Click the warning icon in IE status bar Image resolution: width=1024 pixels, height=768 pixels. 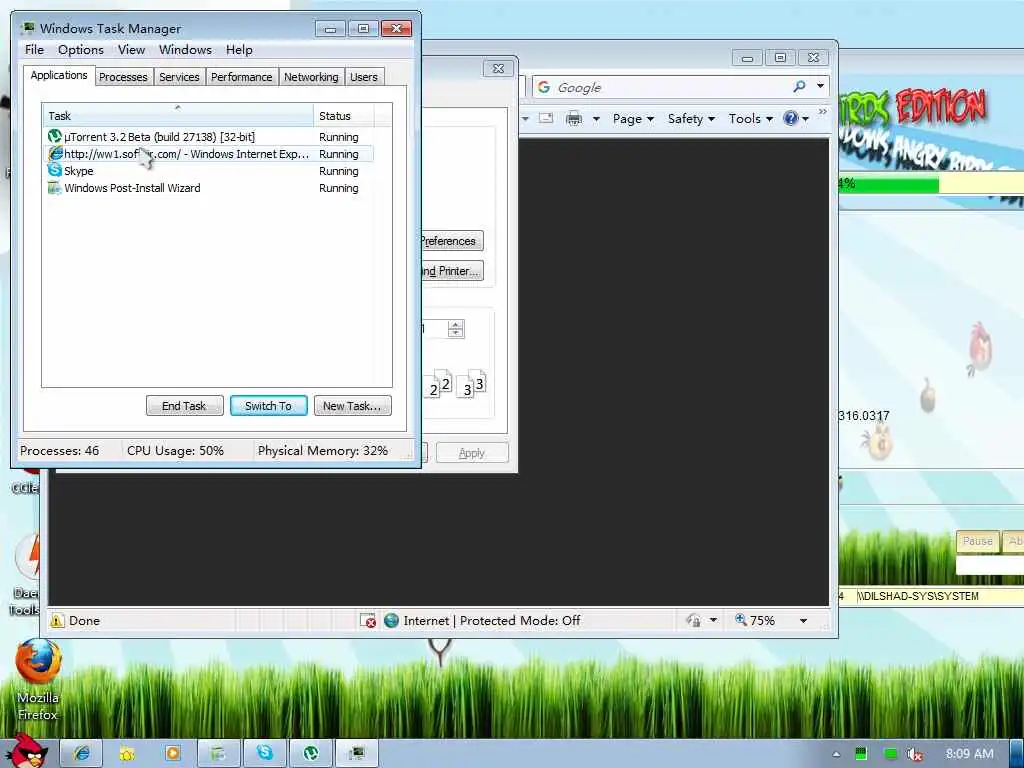tap(57, 620)
